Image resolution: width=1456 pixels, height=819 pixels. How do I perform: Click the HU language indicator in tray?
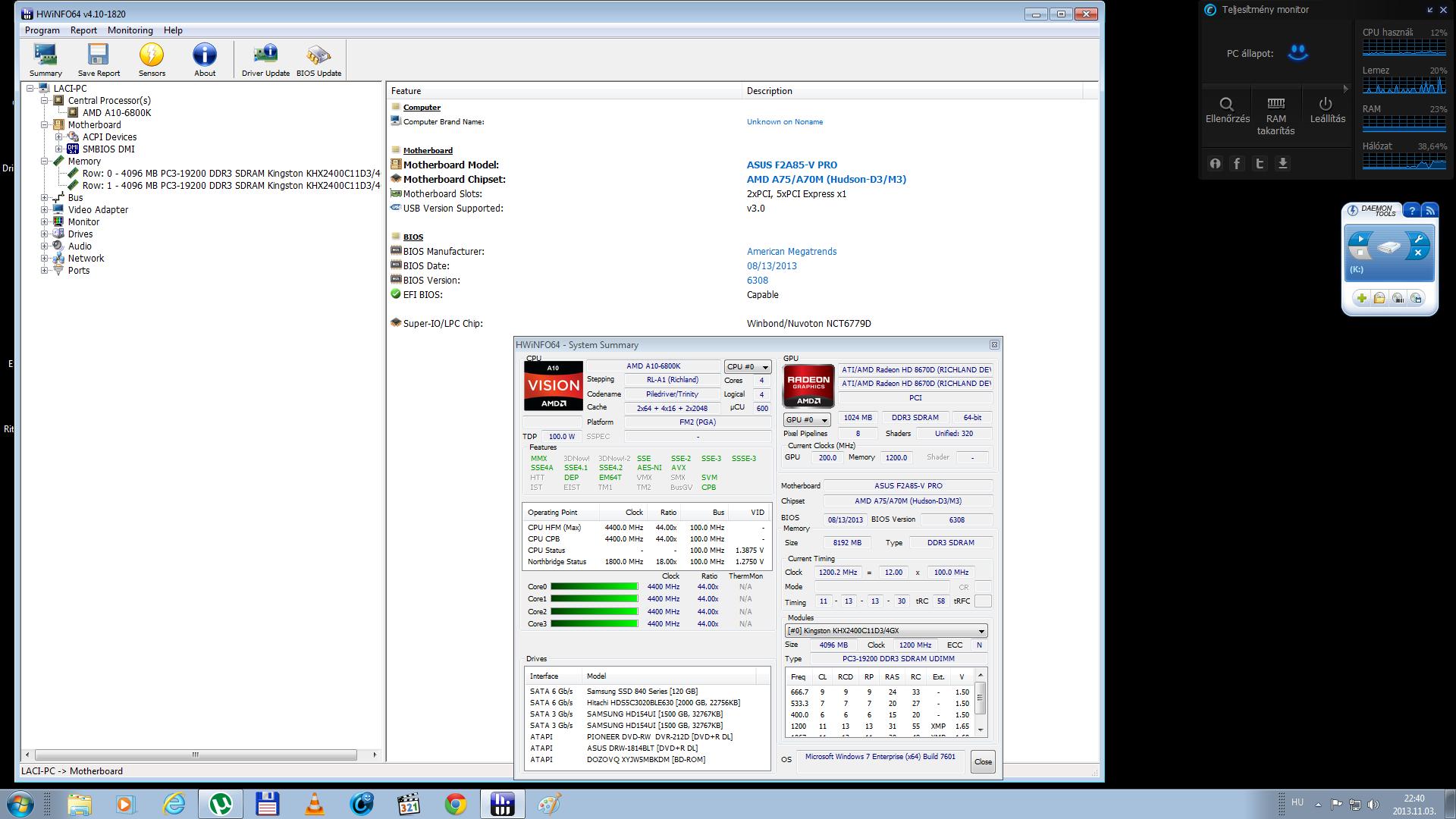coord(1298,802)
